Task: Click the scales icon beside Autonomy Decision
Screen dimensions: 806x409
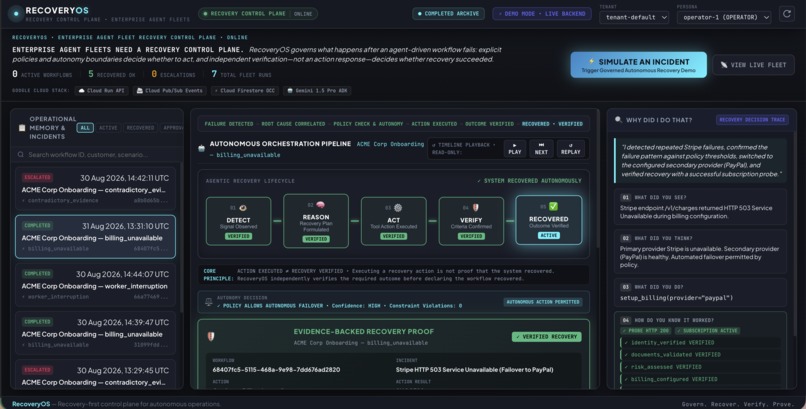Action: coord(209,302)
